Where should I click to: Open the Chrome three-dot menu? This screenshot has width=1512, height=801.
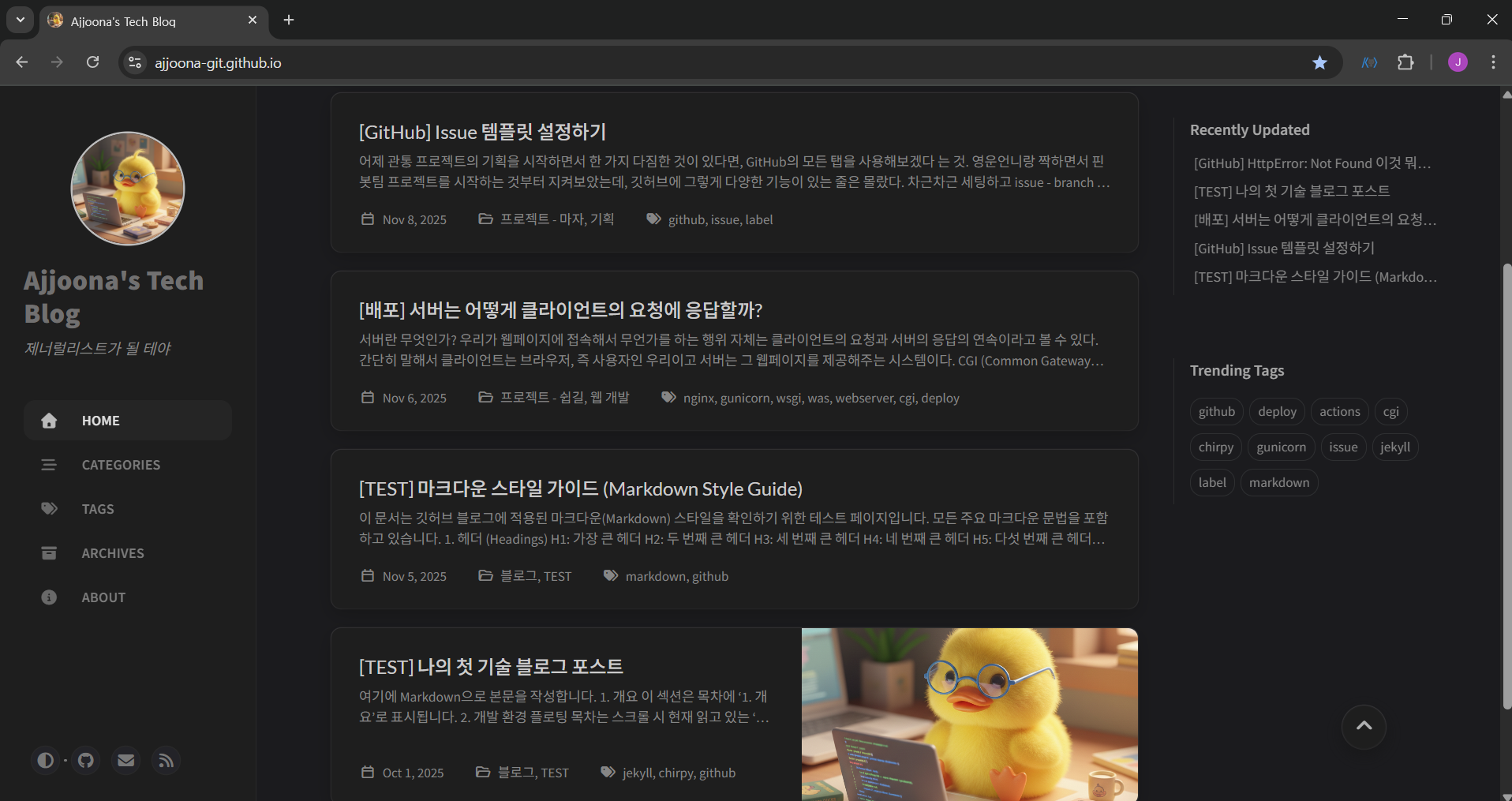[1493, 62]
